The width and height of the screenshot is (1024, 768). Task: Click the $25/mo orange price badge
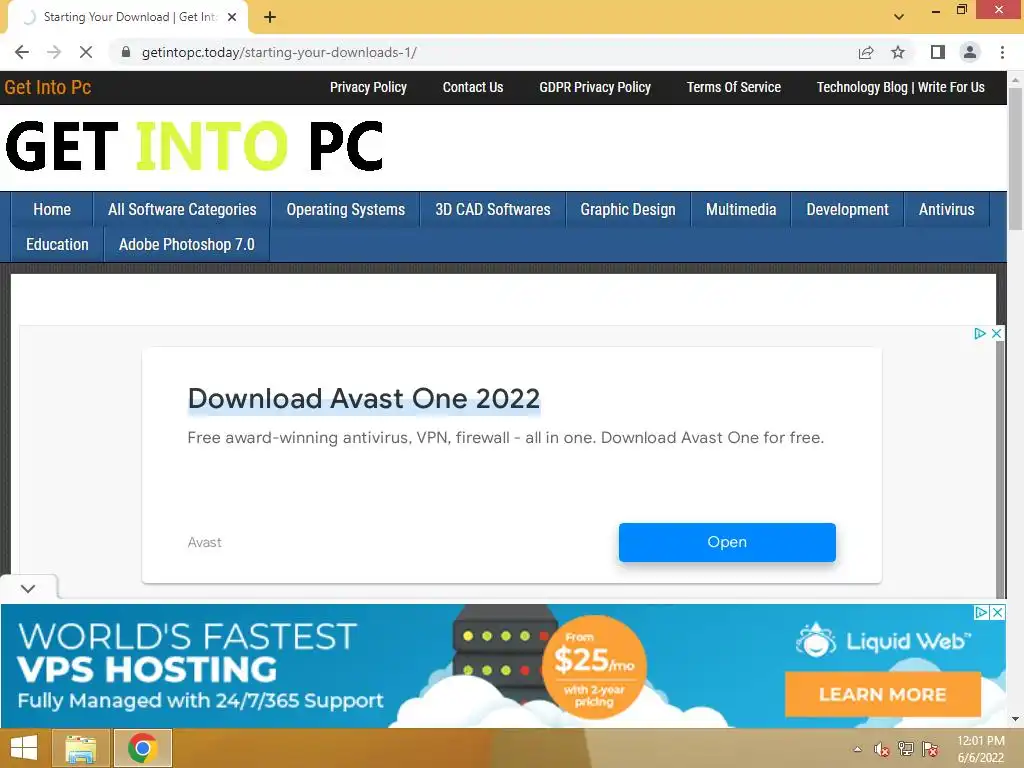594,667
